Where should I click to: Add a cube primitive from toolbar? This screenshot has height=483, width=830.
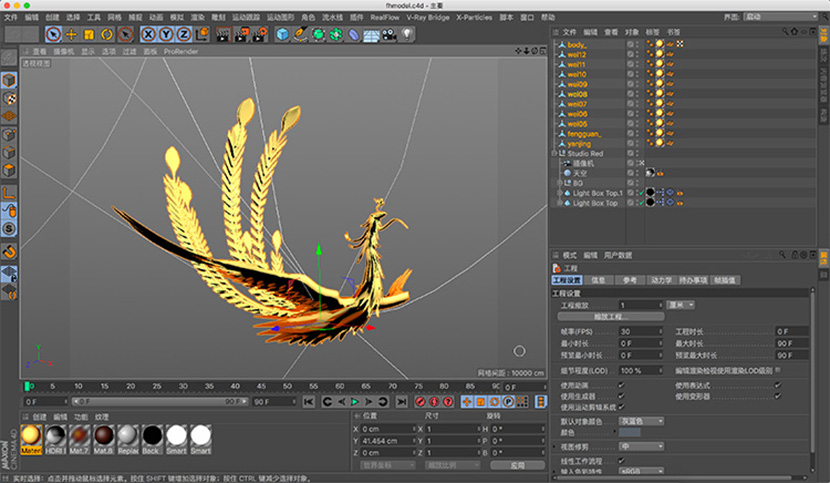click(x=282, y=34)
